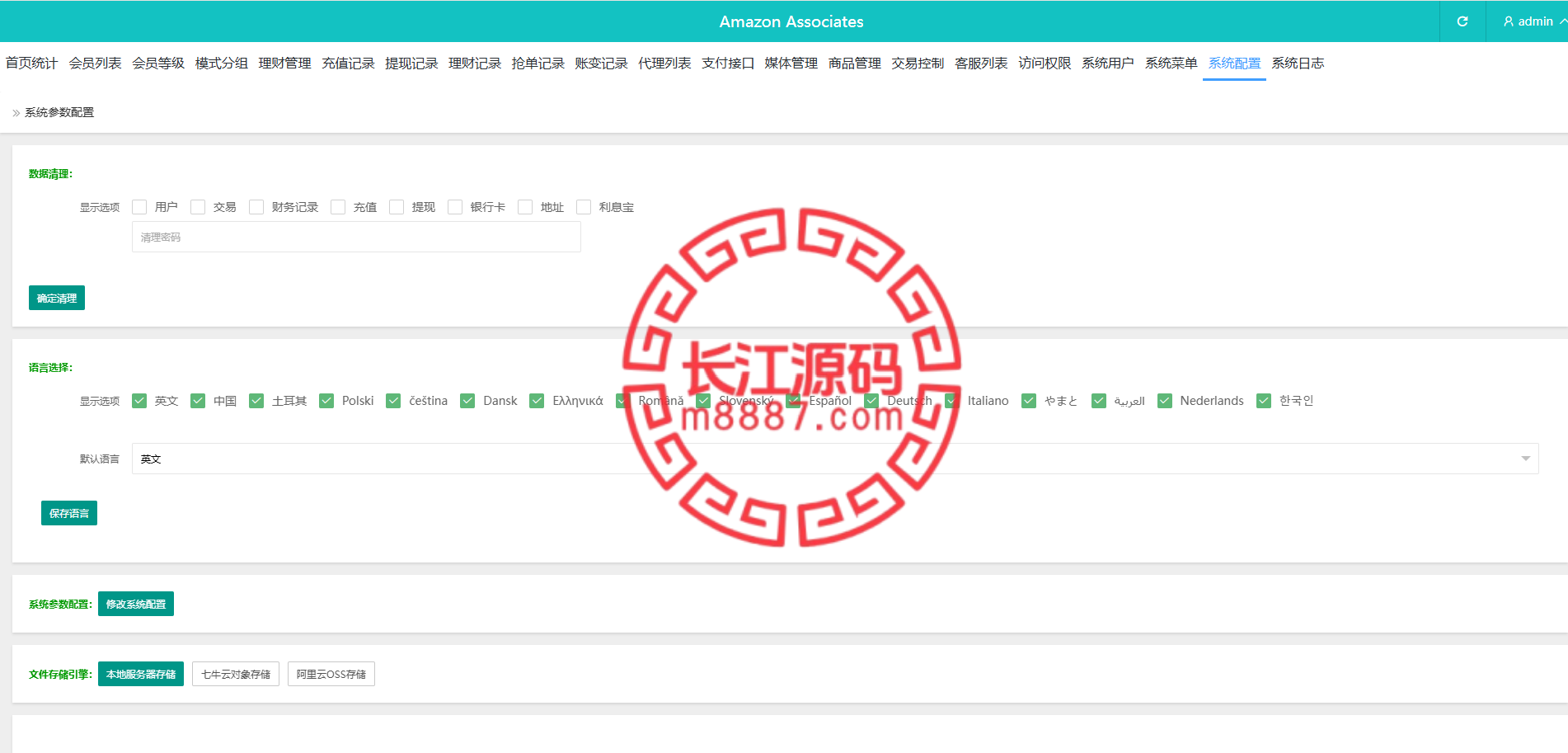
Task: Go to 充值记录 page
Action: tap(348, 63)
